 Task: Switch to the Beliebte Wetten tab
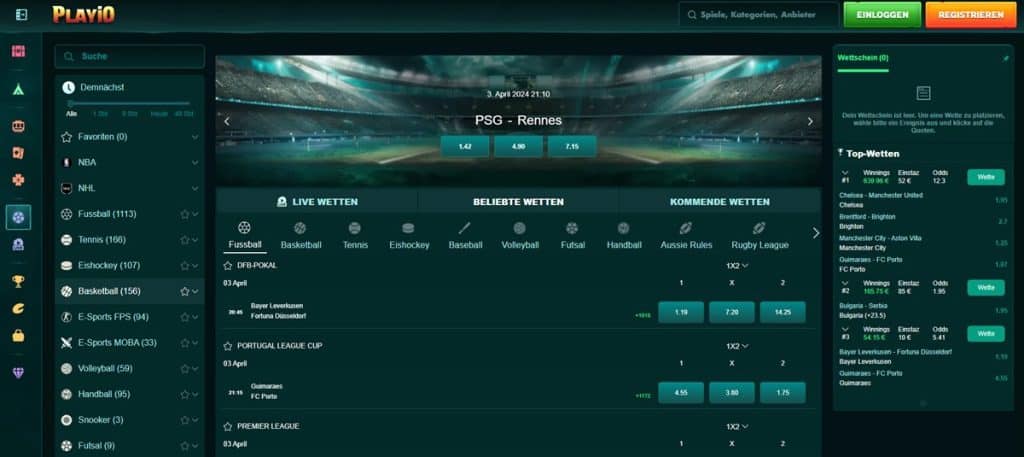[518, 201]
